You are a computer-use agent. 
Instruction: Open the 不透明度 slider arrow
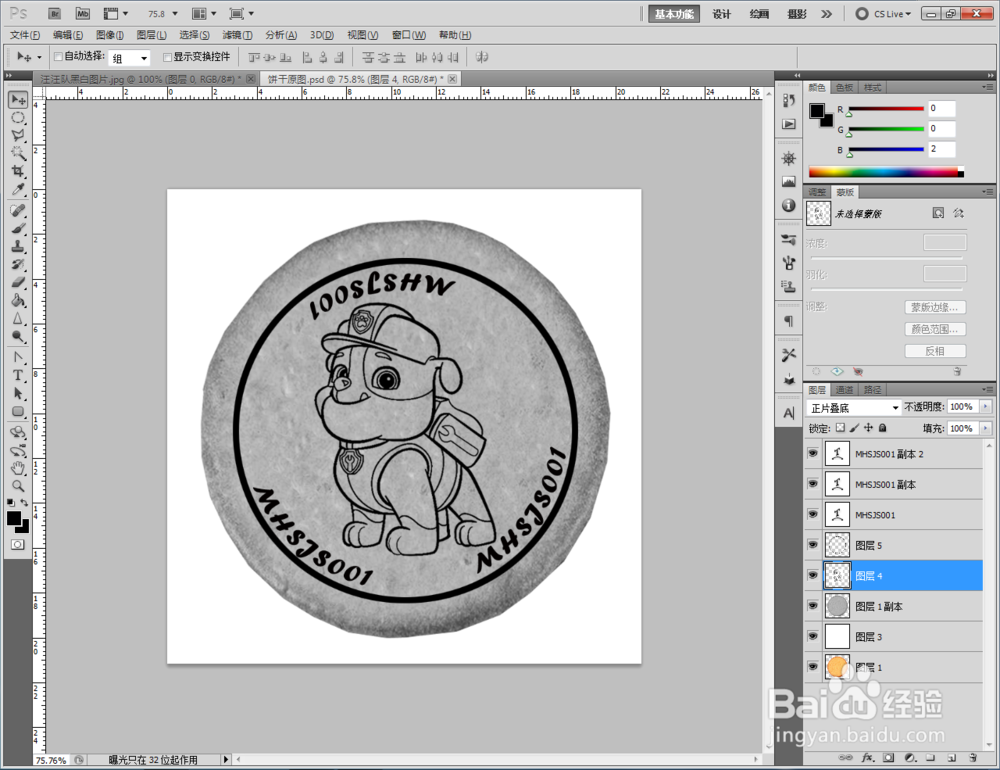click(x=986, y=406)
